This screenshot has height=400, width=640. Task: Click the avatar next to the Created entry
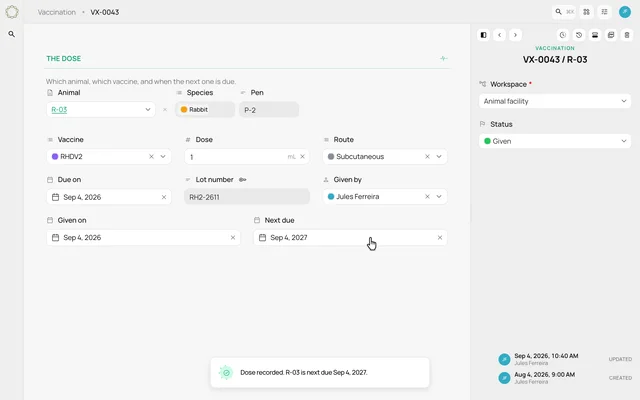click(504, 378)
